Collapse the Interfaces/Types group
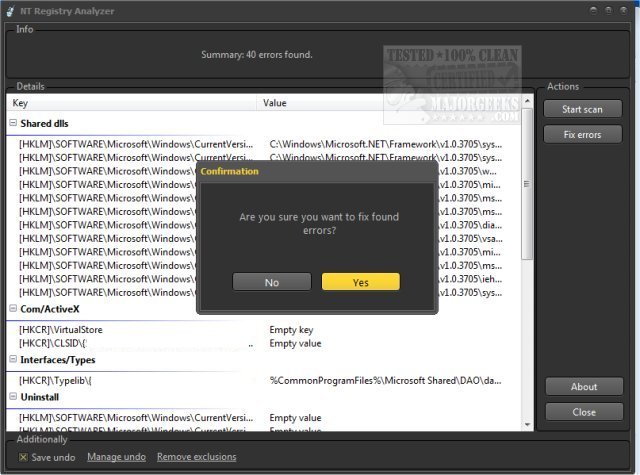 click(13, 359)
